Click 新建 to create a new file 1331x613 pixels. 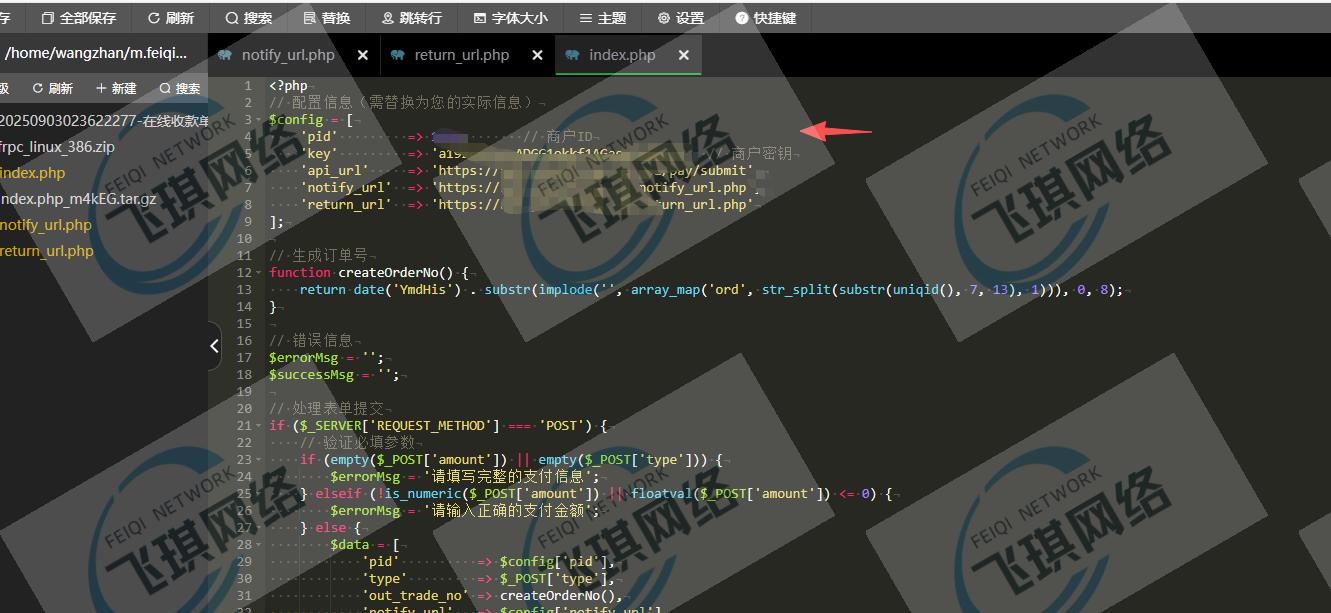click(116, 88)
